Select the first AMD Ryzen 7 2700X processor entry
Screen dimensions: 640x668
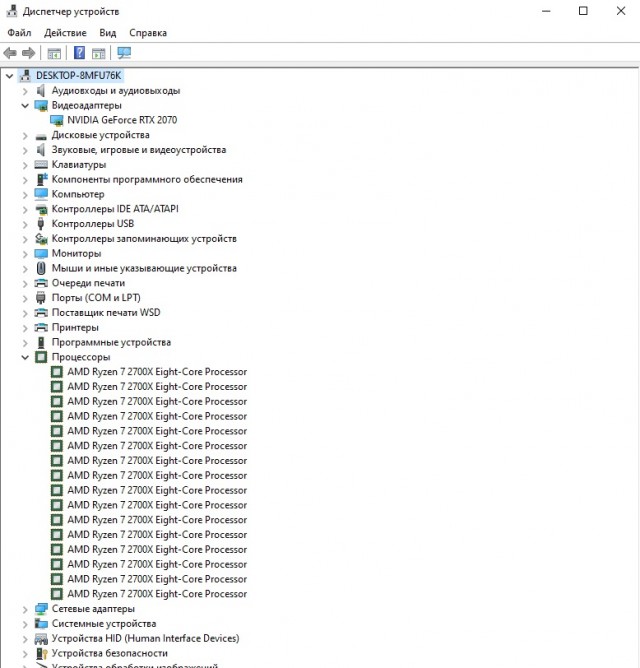(x=157, y=372)
